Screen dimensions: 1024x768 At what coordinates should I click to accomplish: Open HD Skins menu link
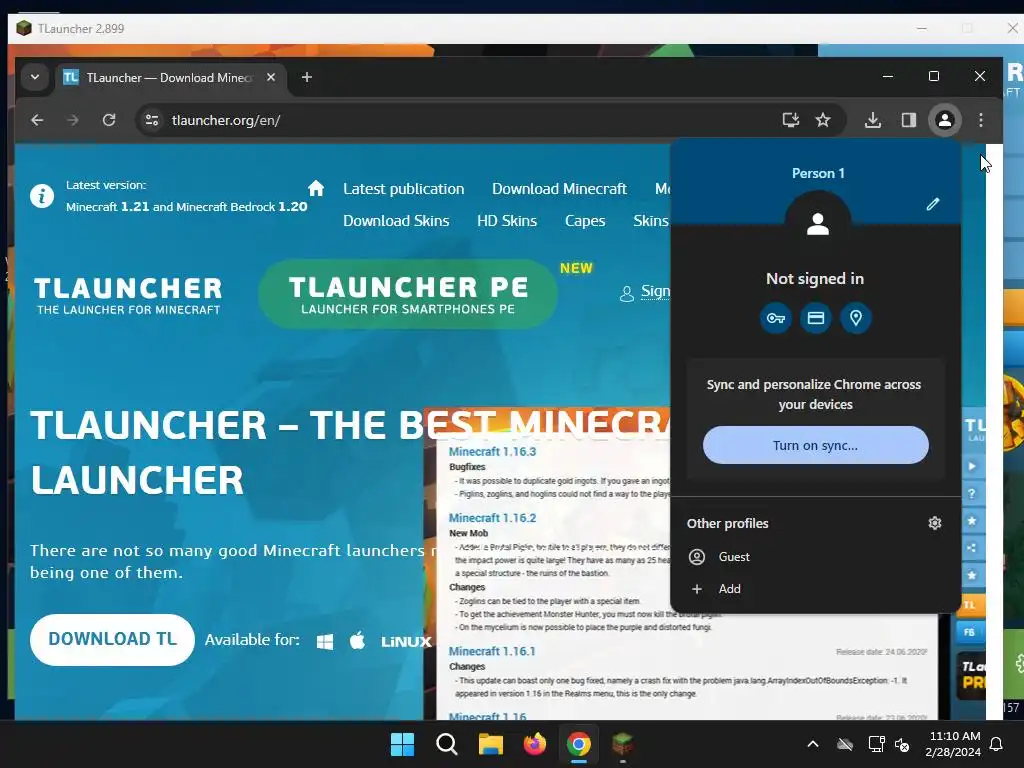pos(507,221)
